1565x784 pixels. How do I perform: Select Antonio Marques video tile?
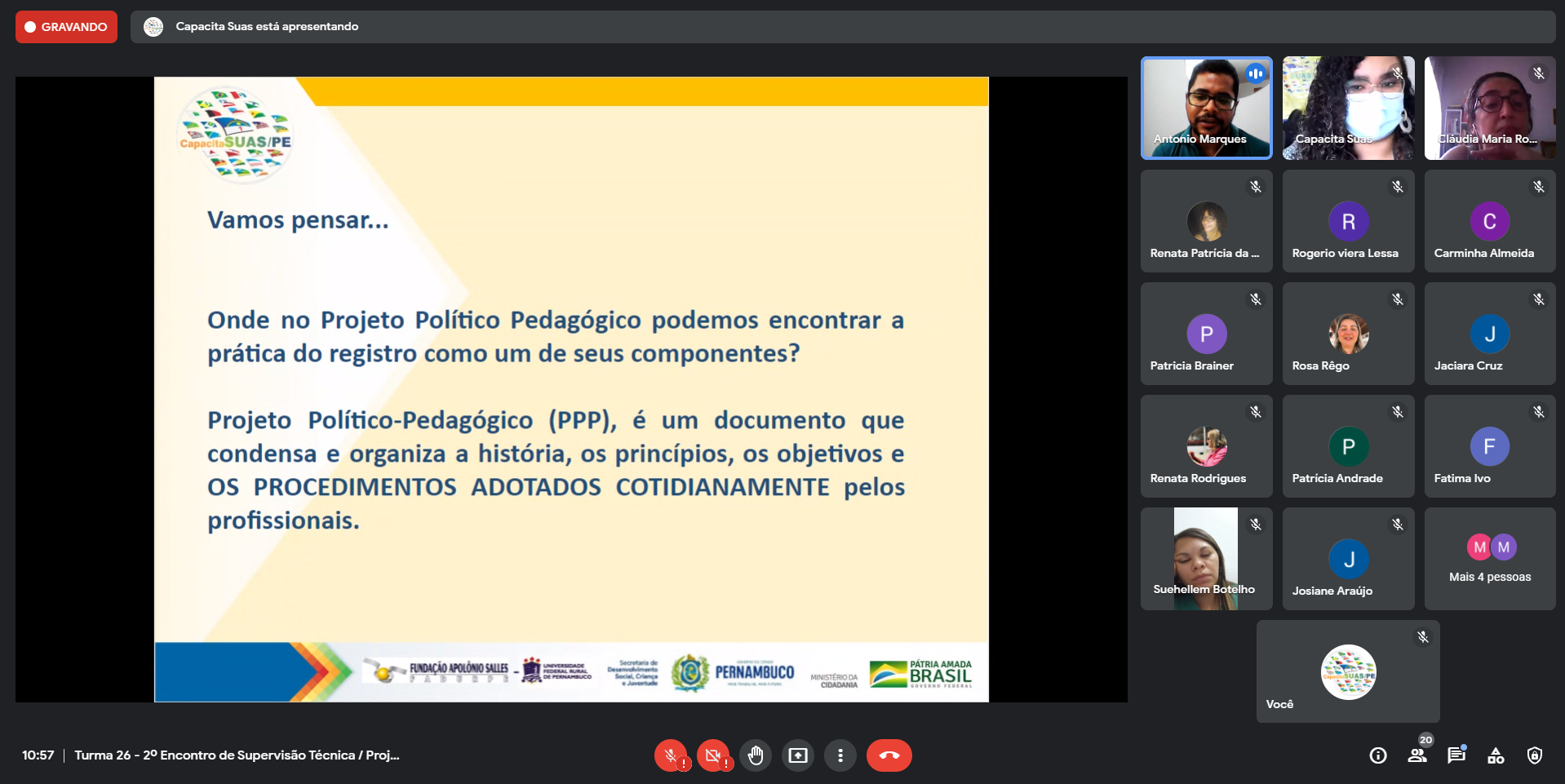tap(1206, 108)
